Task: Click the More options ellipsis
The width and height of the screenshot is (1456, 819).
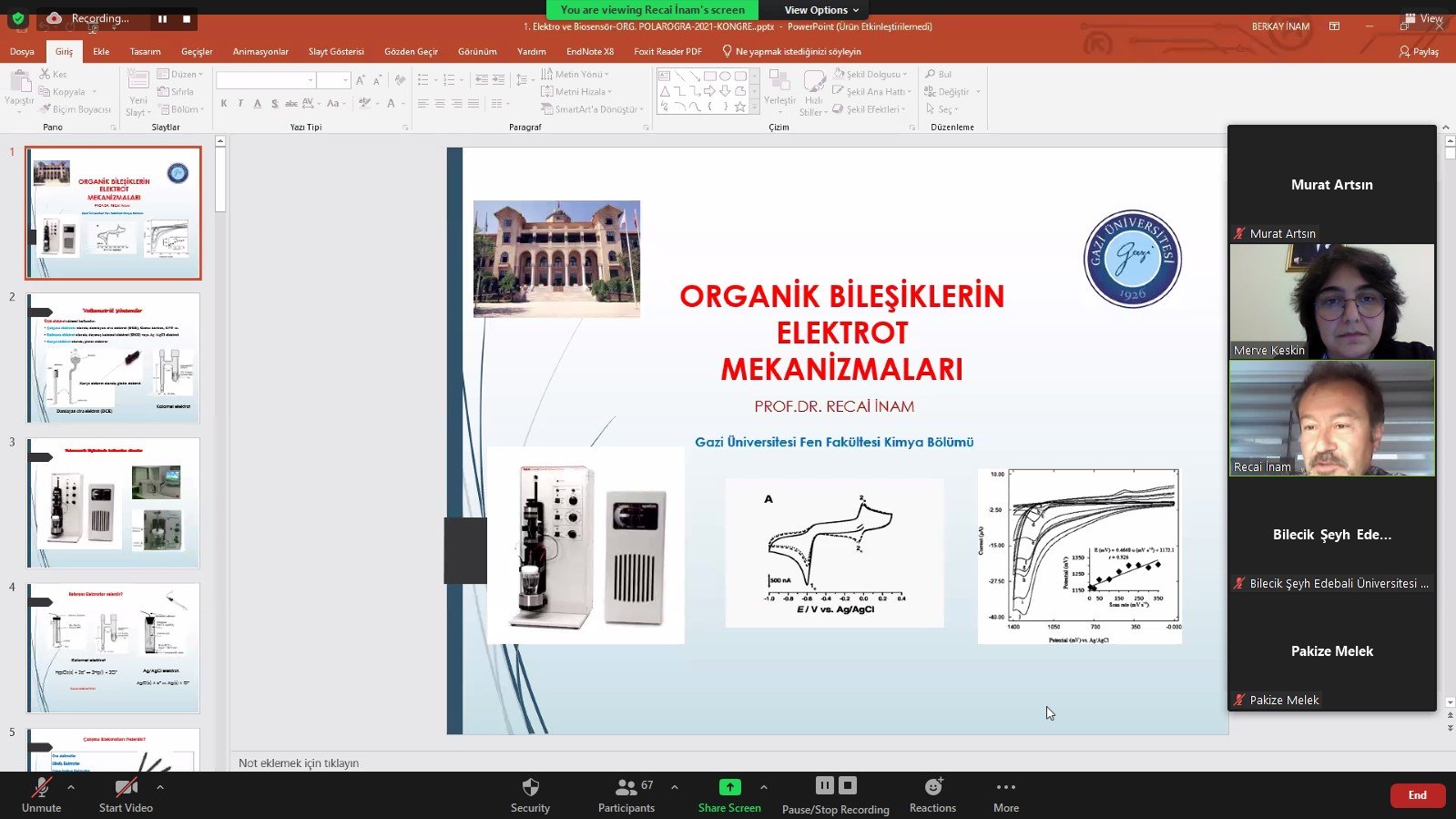Action: coord(1005,787)
